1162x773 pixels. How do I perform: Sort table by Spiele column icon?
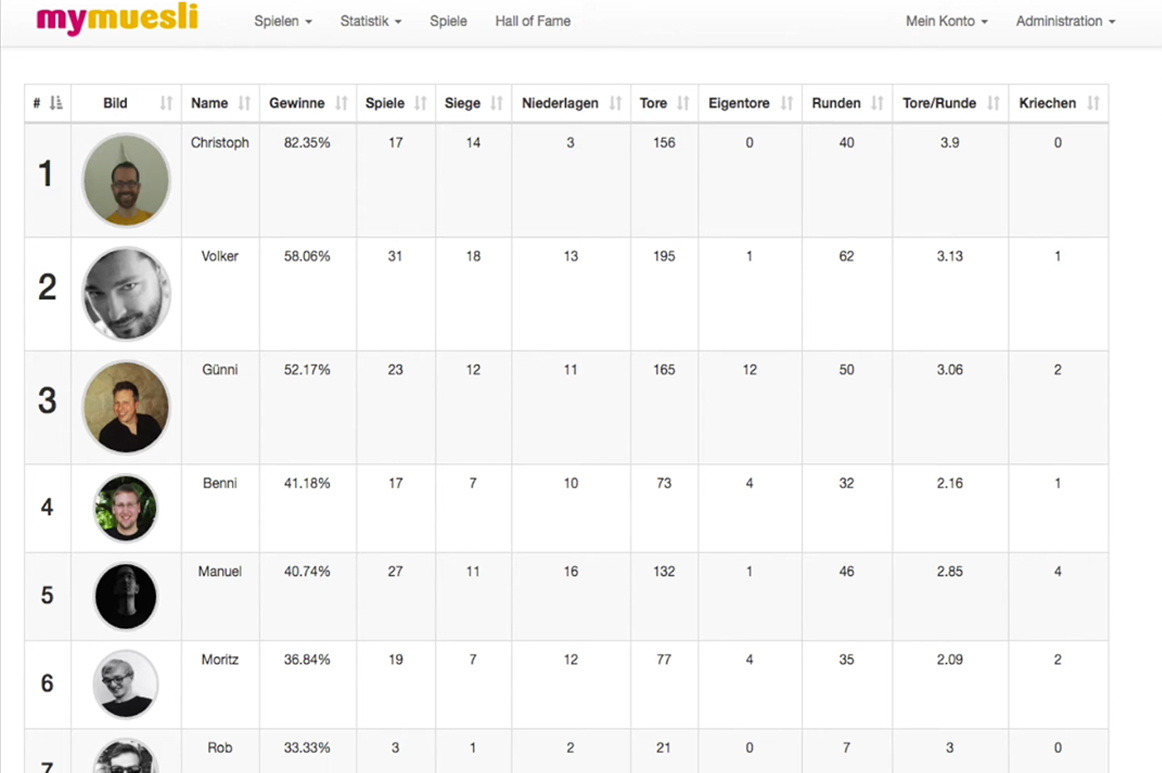pos(421,103)
